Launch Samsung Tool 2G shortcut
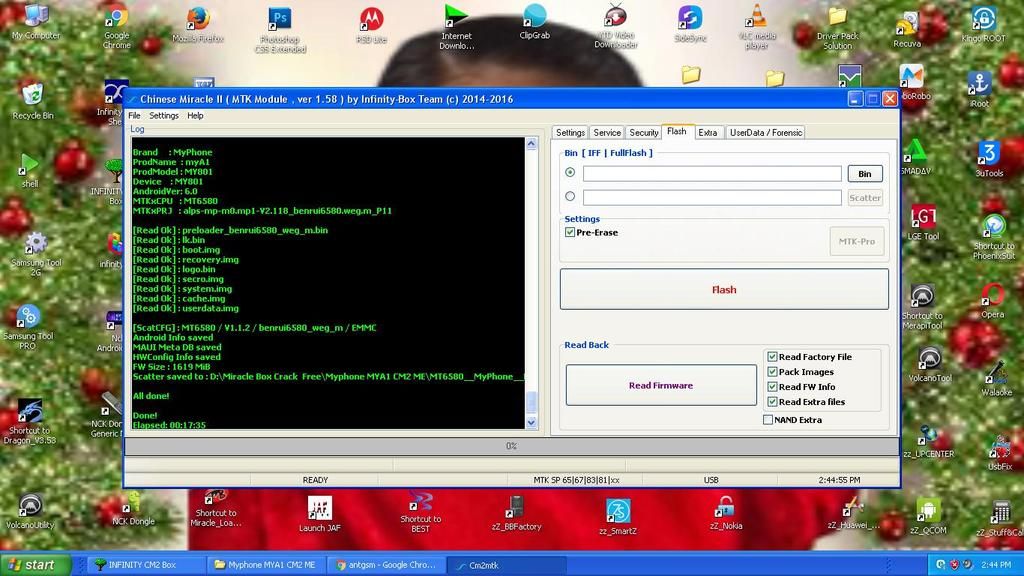Image resolution: width=1024 pixels, height=576 pixels. [x=36, y=254]
